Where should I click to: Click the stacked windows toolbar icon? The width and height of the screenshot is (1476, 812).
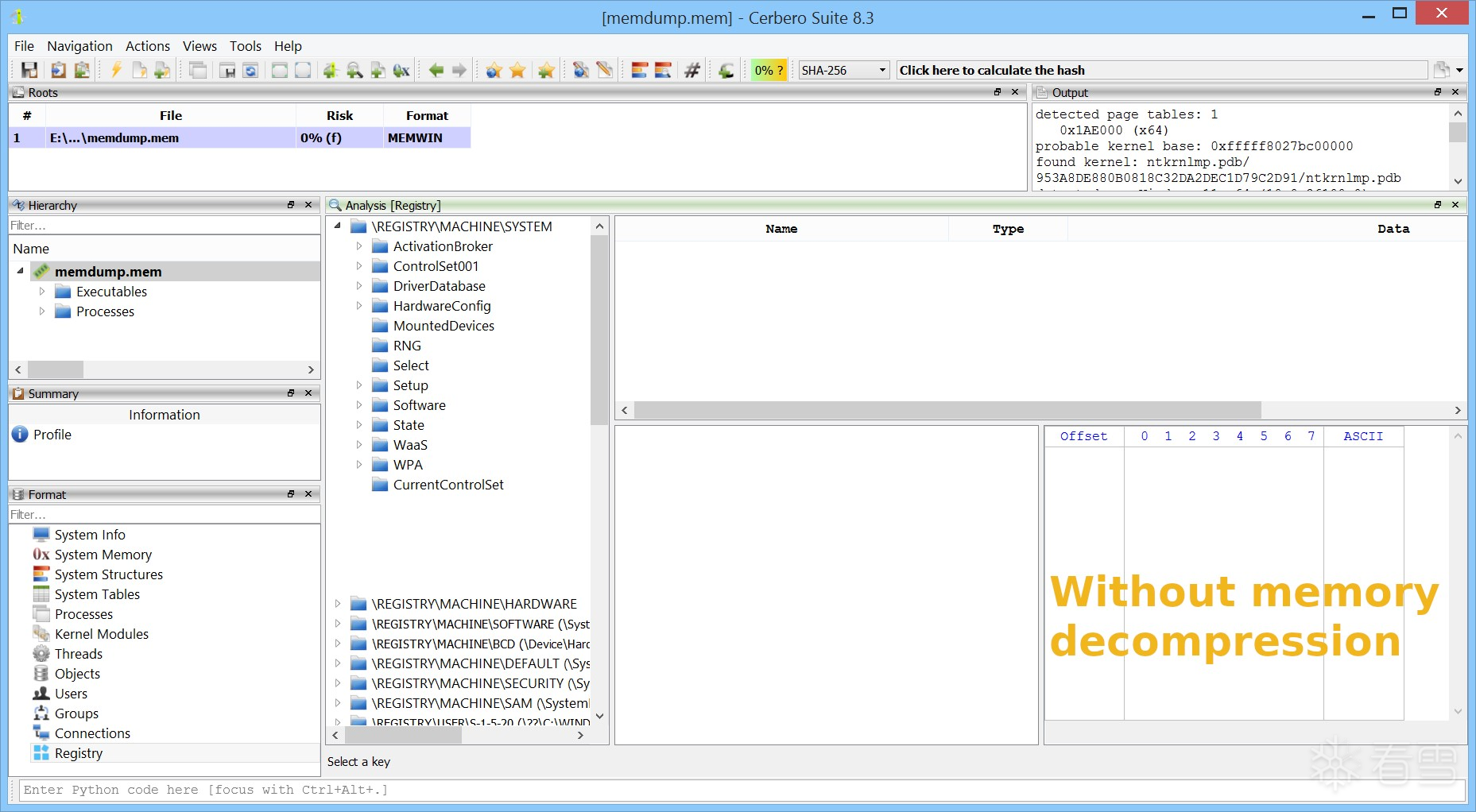[x=198, y=70]
